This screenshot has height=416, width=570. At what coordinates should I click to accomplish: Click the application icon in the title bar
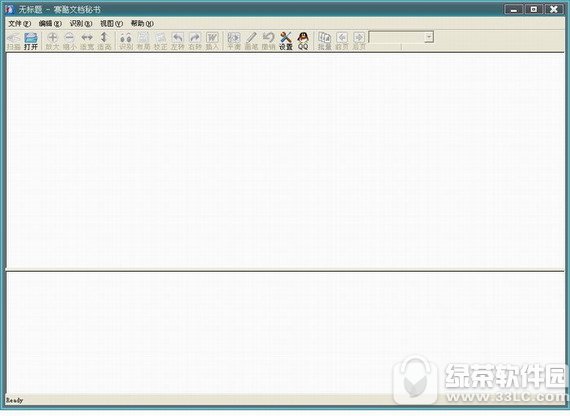click(x=9, y=9)
